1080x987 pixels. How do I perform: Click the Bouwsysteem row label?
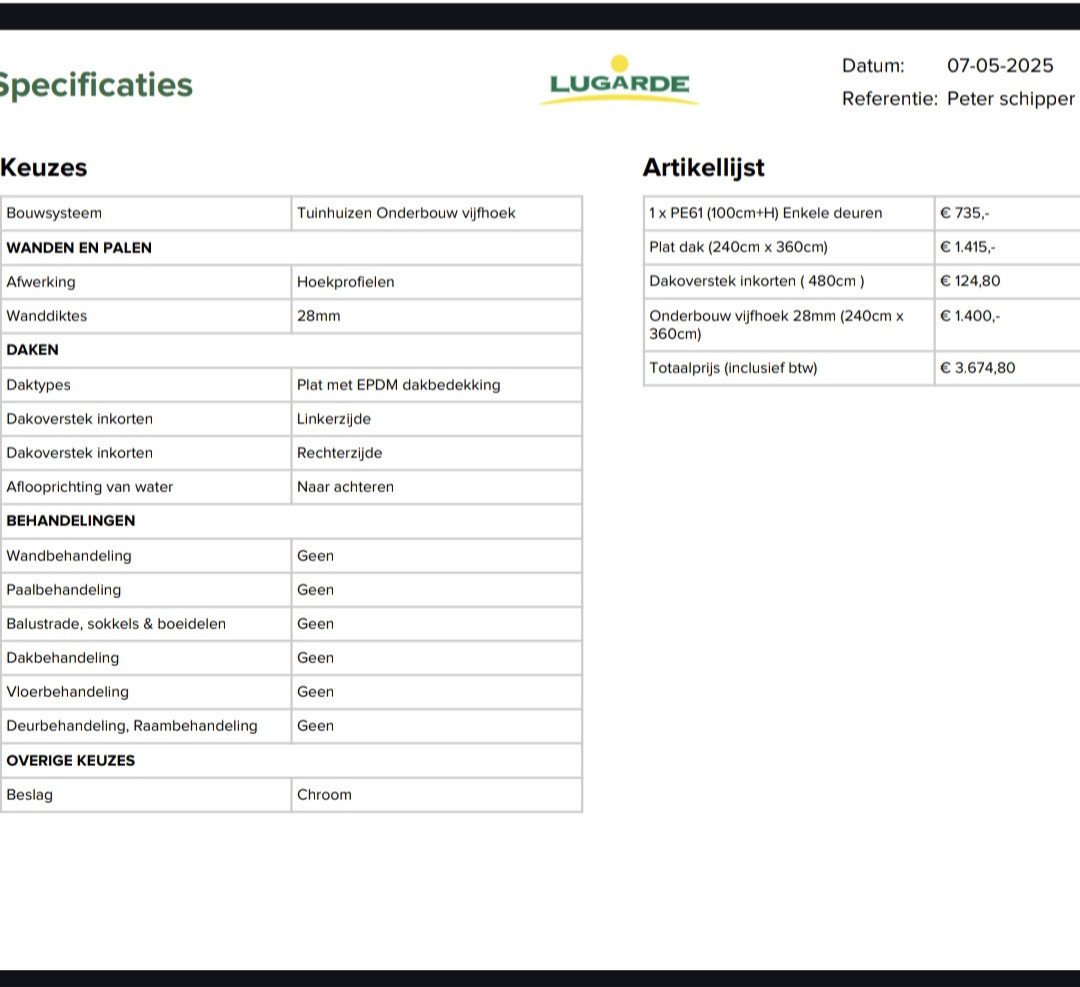tap(54, 213)
